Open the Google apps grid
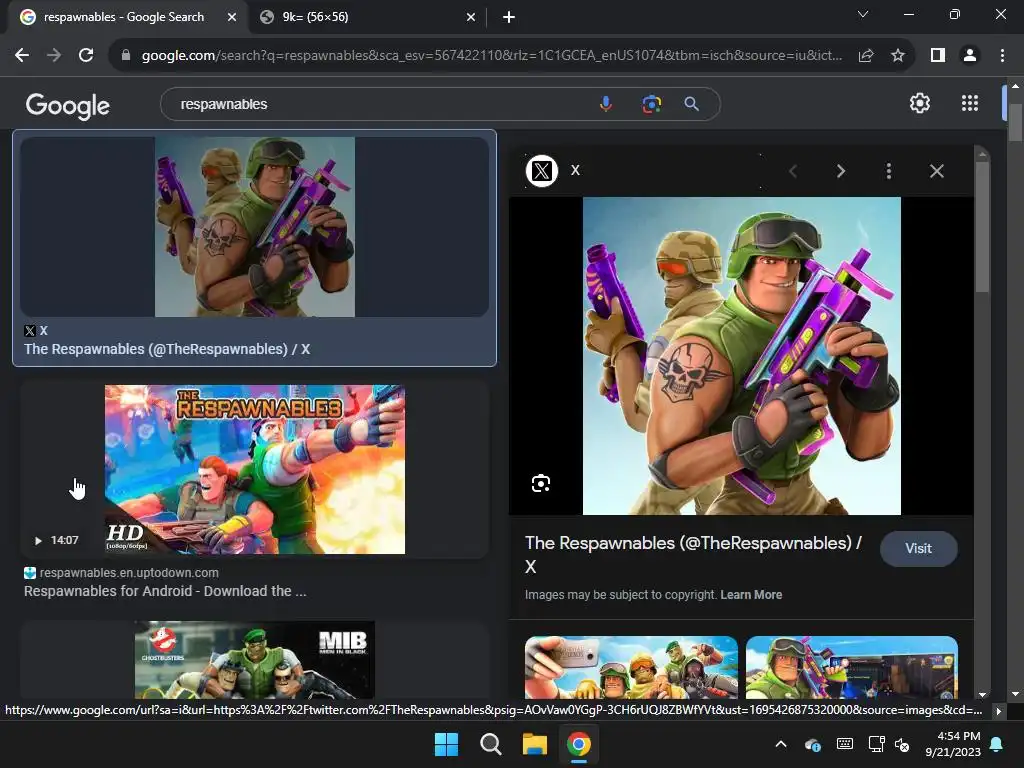The height and width of the screenshot is (768, 1024). click(x=970, y=103)
